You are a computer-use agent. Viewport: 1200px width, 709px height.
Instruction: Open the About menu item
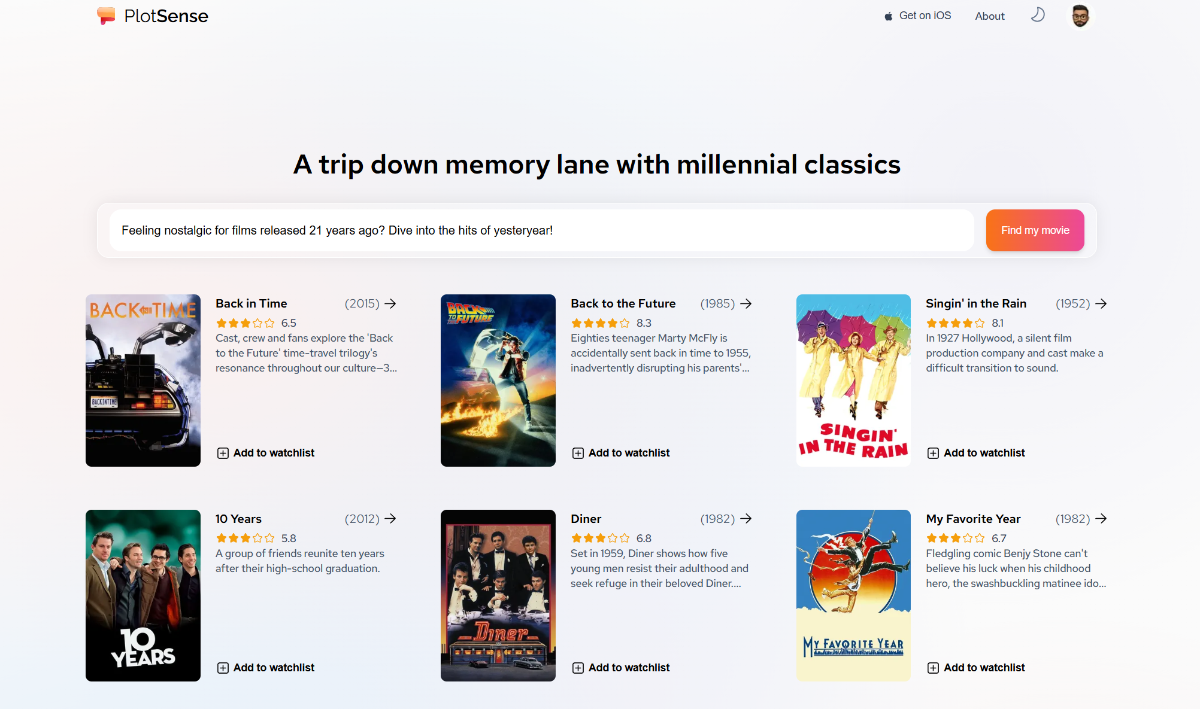coord(990,16)
